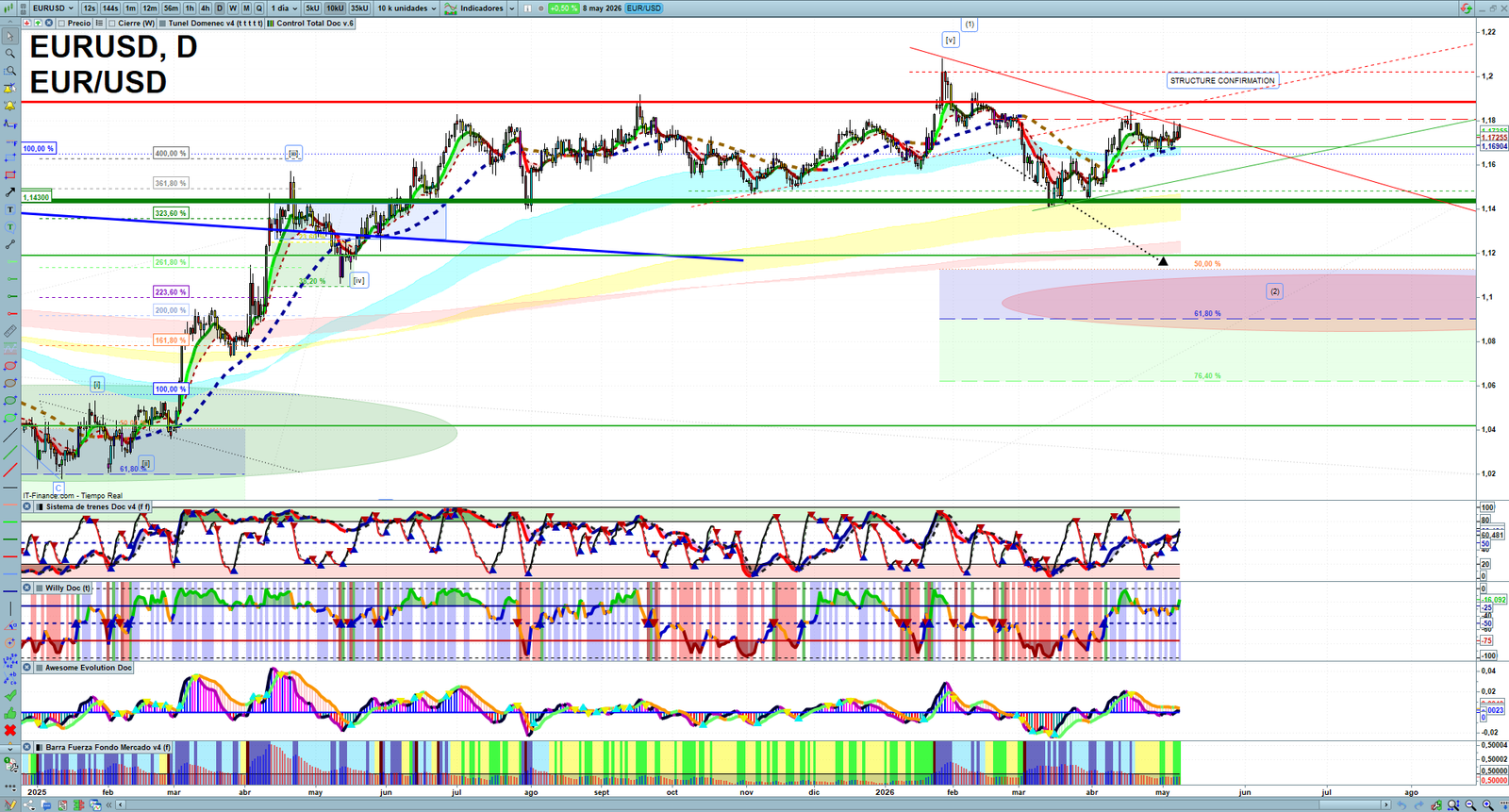Toggle the 5kU units button
1509x812 pixels.
(x=312, y=8)
